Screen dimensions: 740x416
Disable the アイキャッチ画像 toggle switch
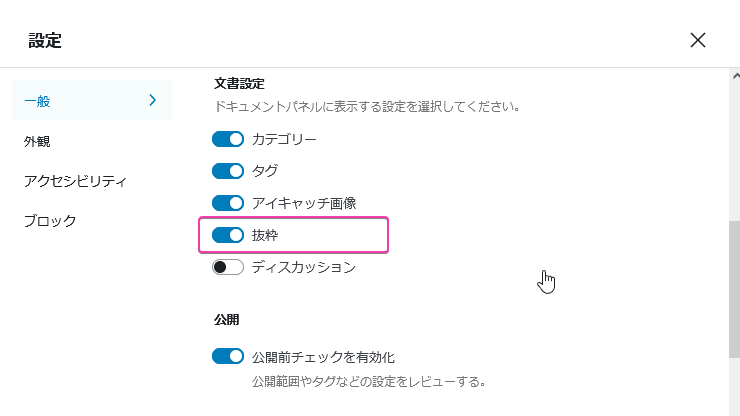(x=228, y=203)
